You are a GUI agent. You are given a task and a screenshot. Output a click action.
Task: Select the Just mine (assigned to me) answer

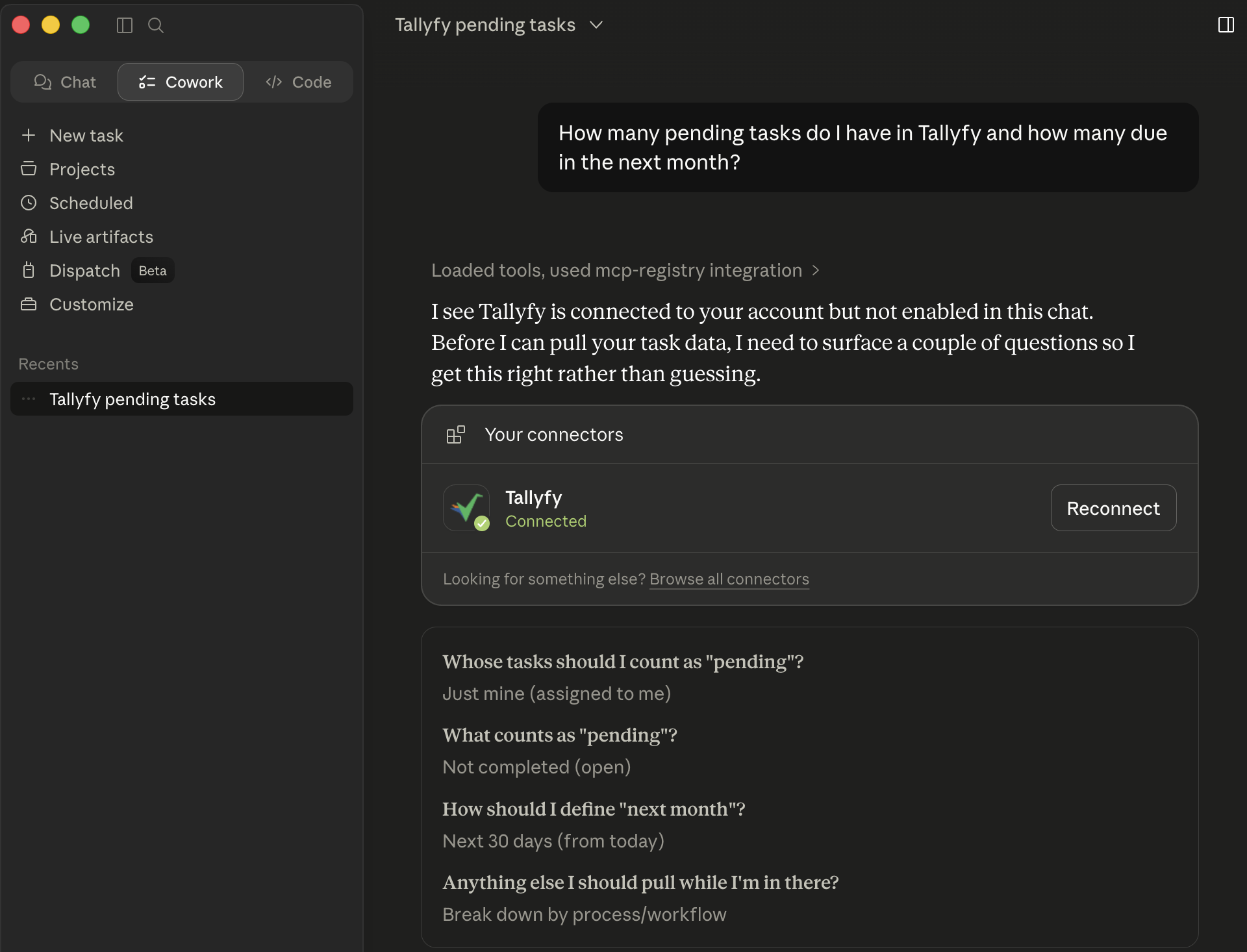557,694
